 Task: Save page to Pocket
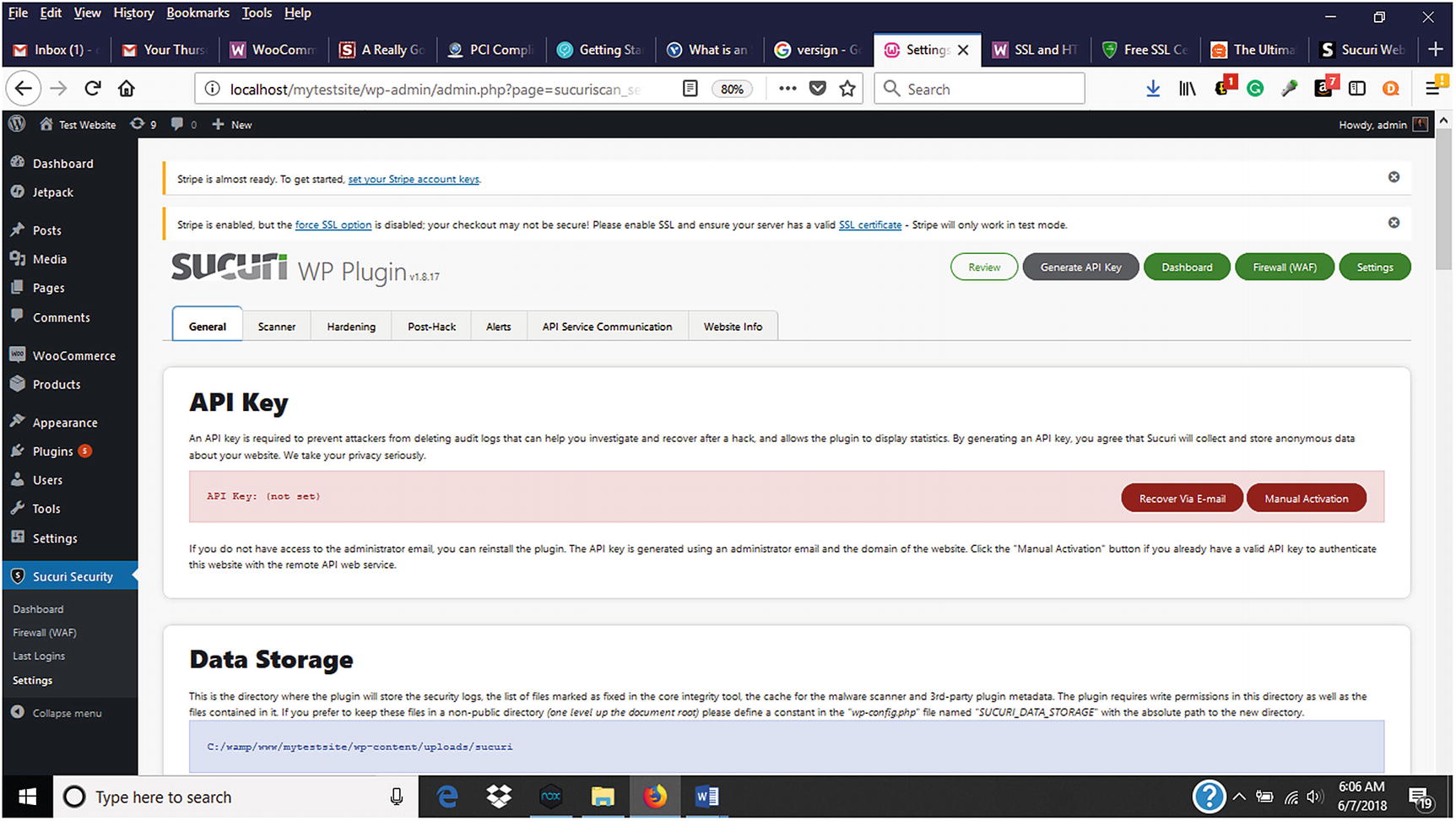click(817, 89)
